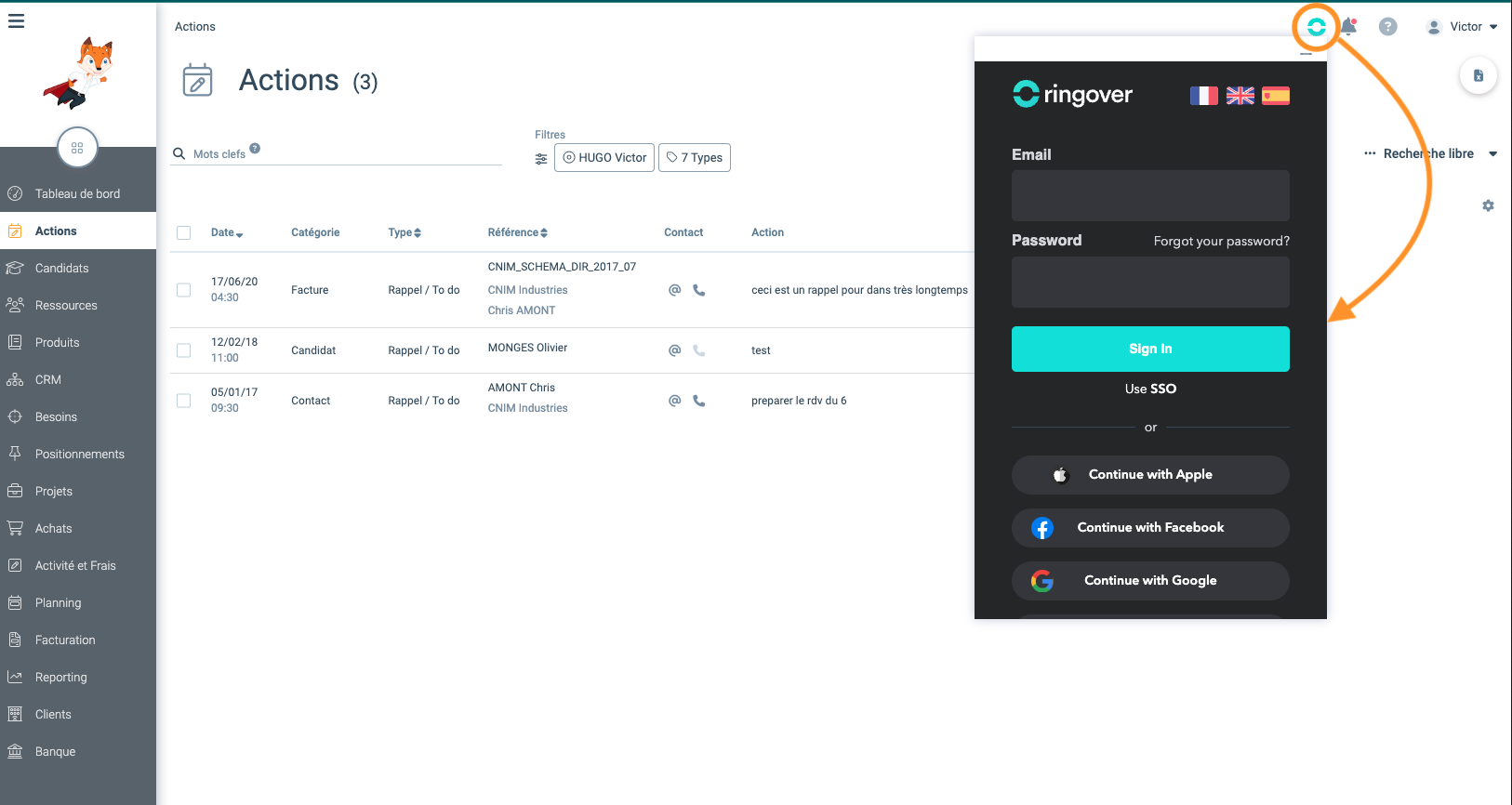Select the Spanish flag in Ringover
Viewport: 1512px width, 805px height.
pos(1276,96)
